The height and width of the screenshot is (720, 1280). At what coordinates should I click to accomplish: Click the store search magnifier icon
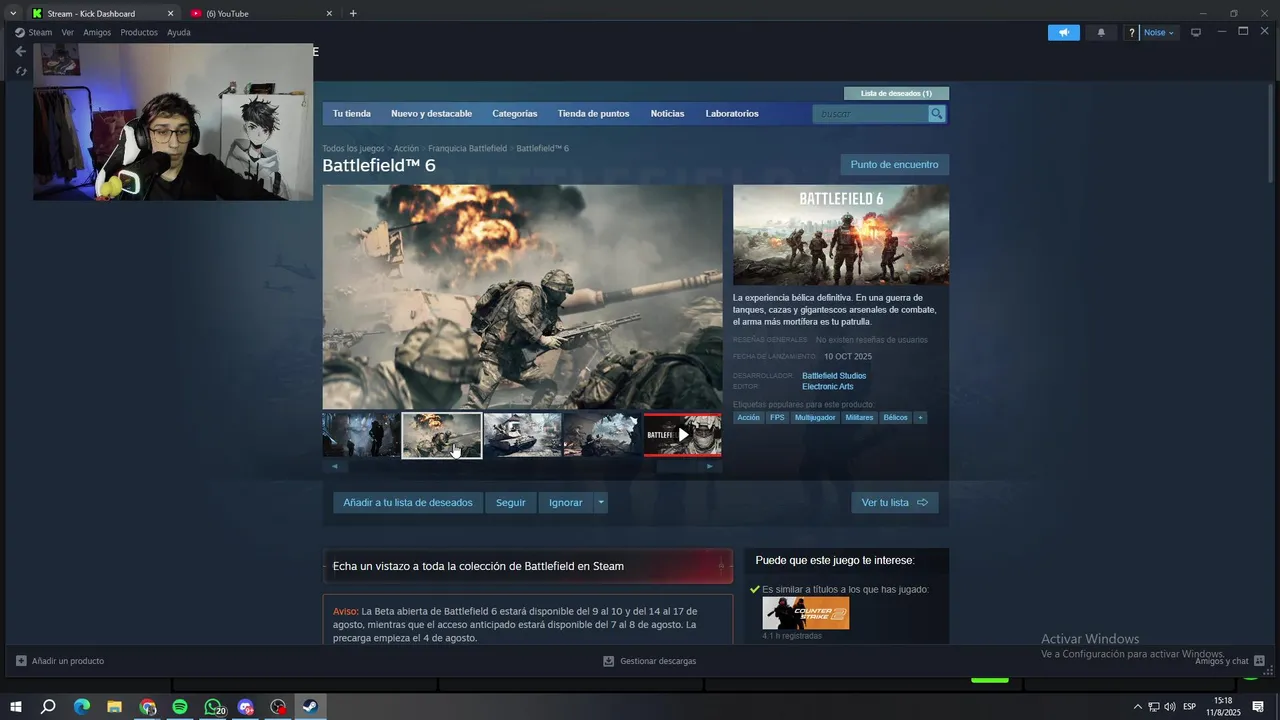point(936,114)
